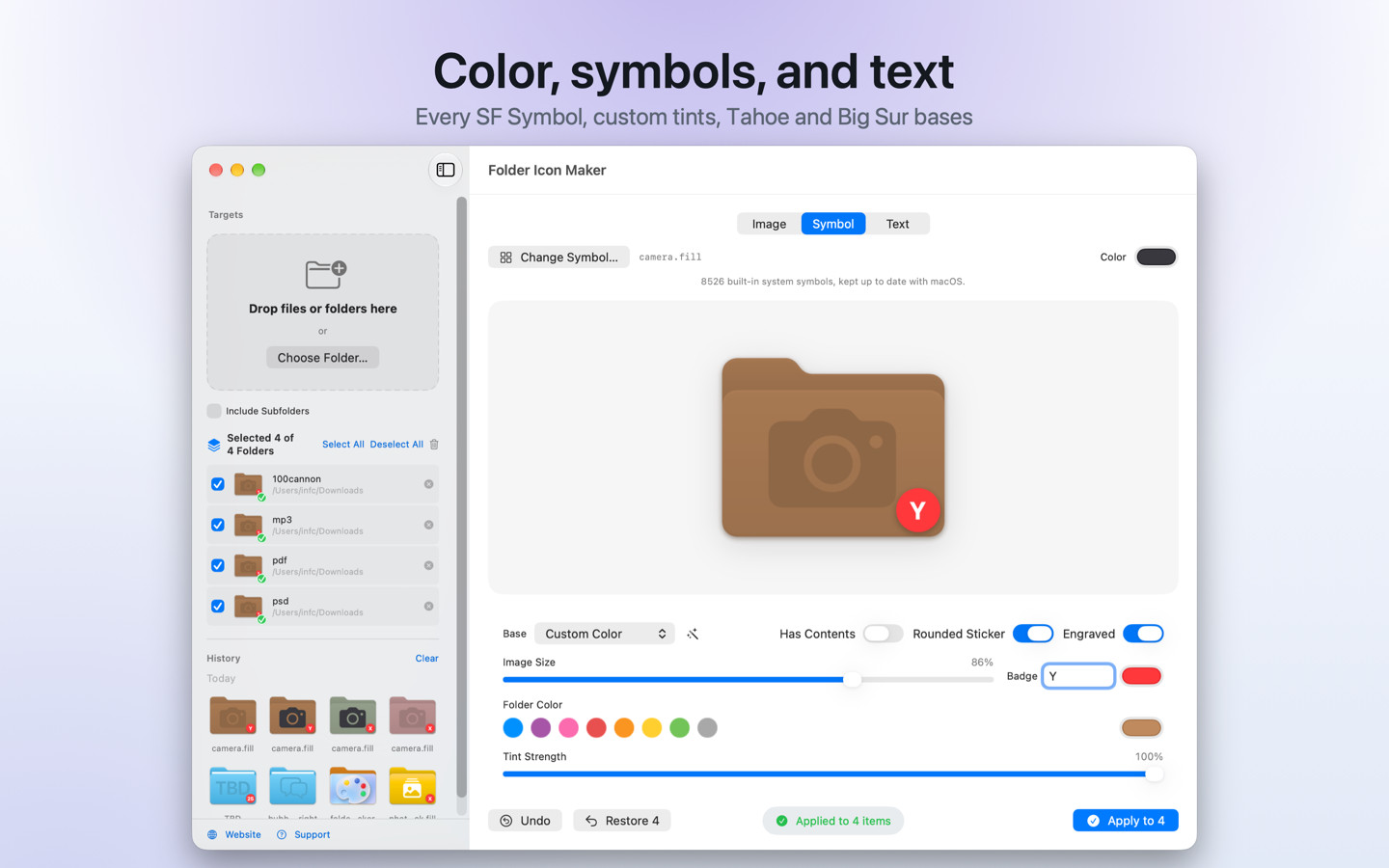The height and width of the screenshot is (868, 1389).
Task: Click the Select All link
Action: click(343, 445)
